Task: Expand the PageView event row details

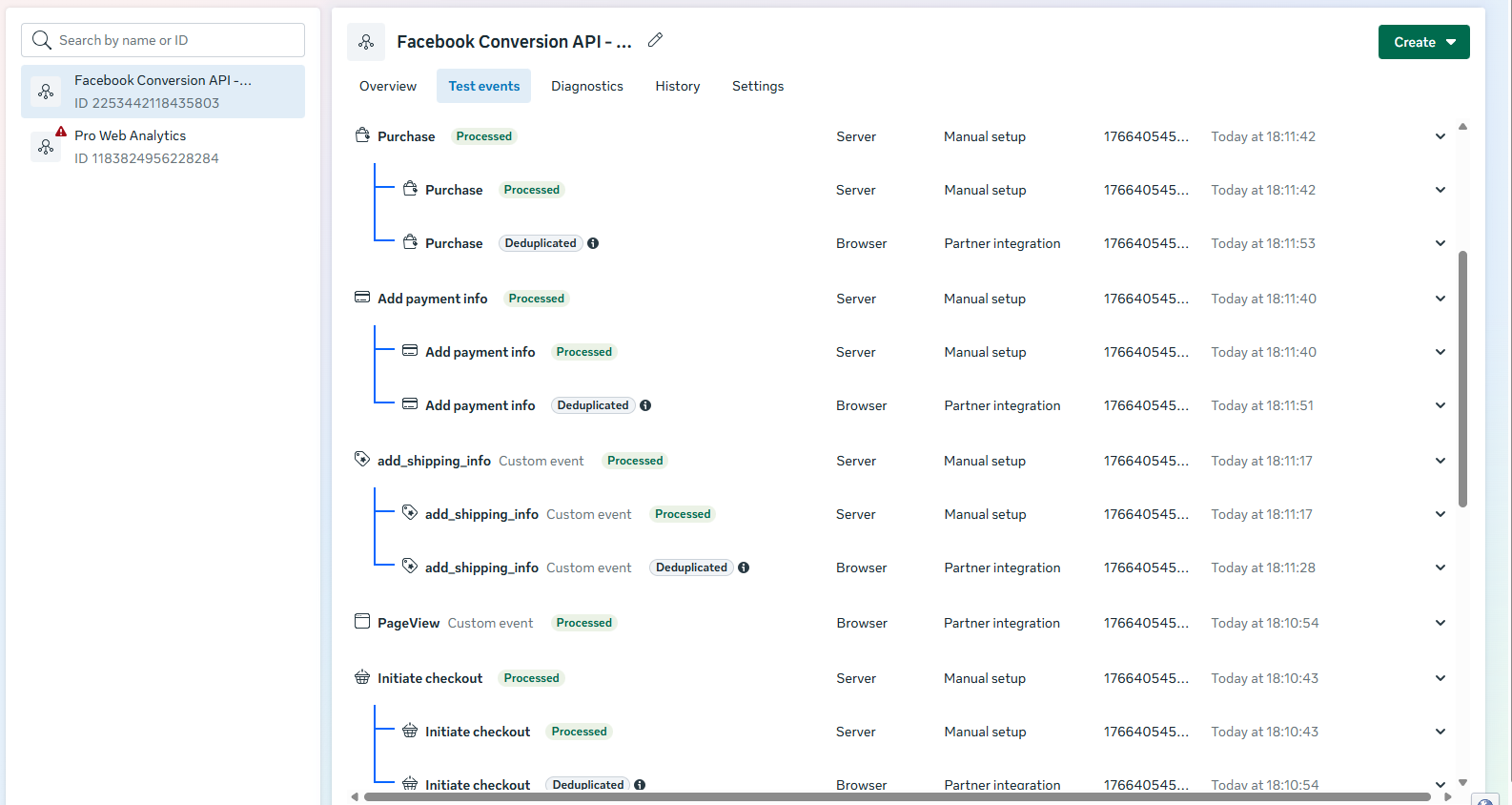Action: tap(1440, 623)
